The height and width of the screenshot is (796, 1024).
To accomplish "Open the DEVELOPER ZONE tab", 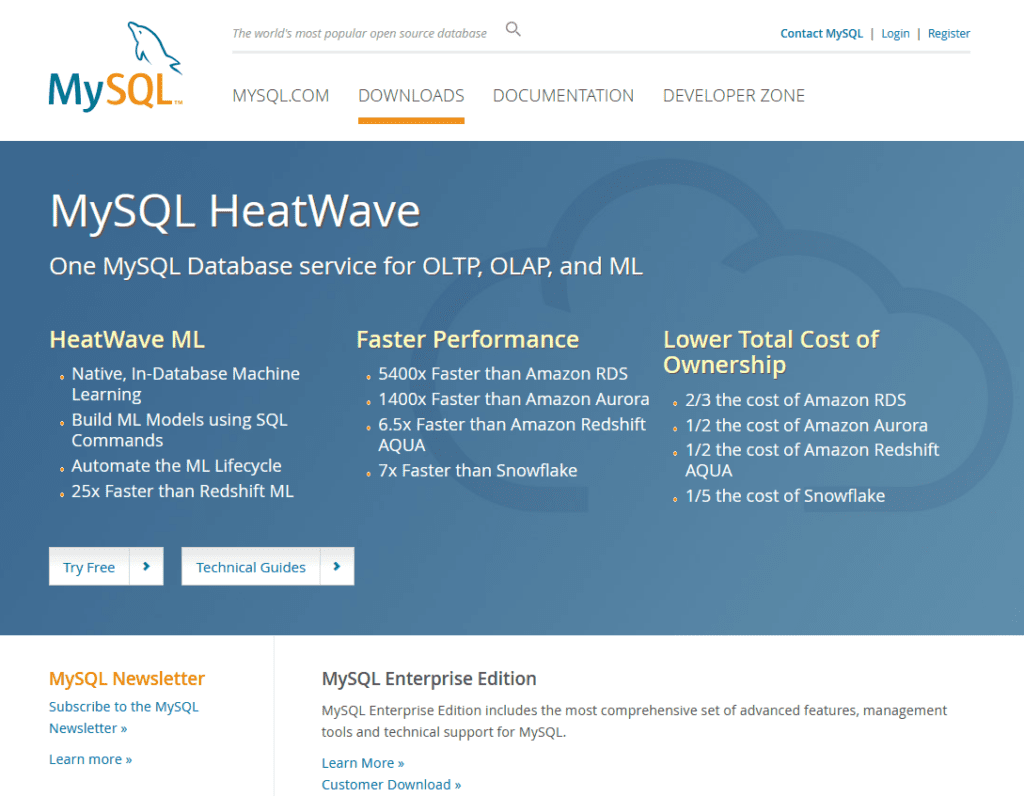I will 734,96.
